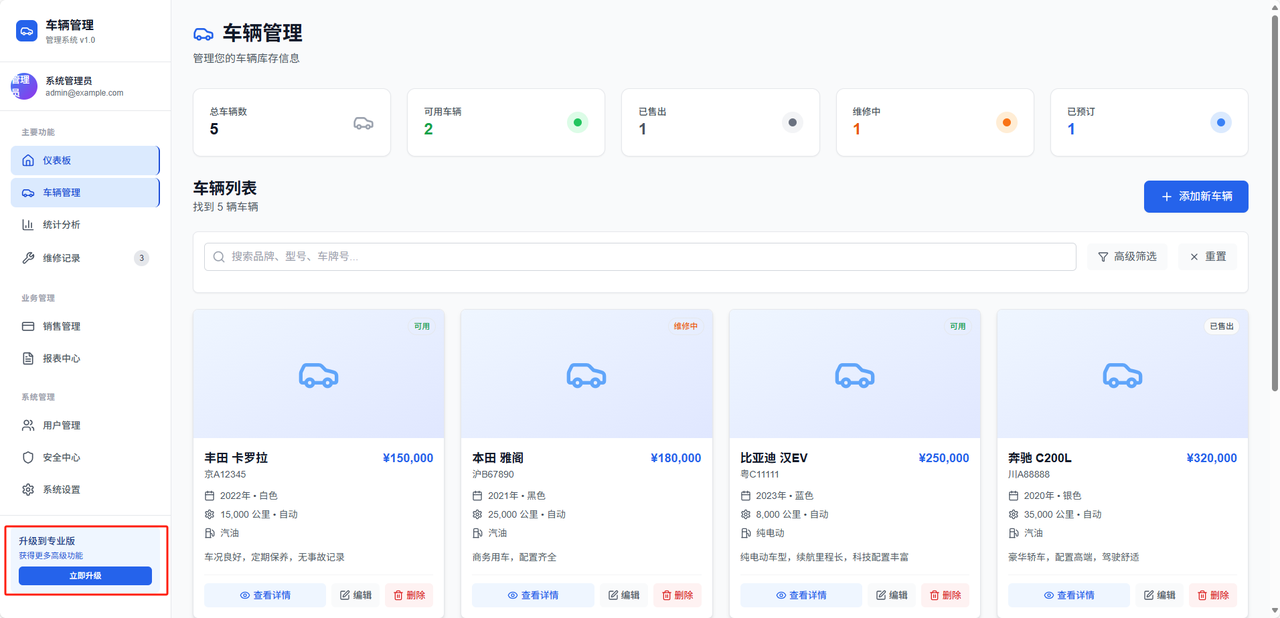Click the magnifier icon in the search box

click(x=219, y=257)
